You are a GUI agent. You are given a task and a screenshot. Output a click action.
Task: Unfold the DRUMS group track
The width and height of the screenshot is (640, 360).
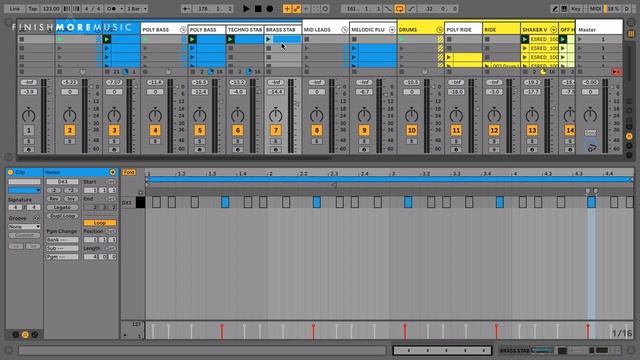(439, 29)
